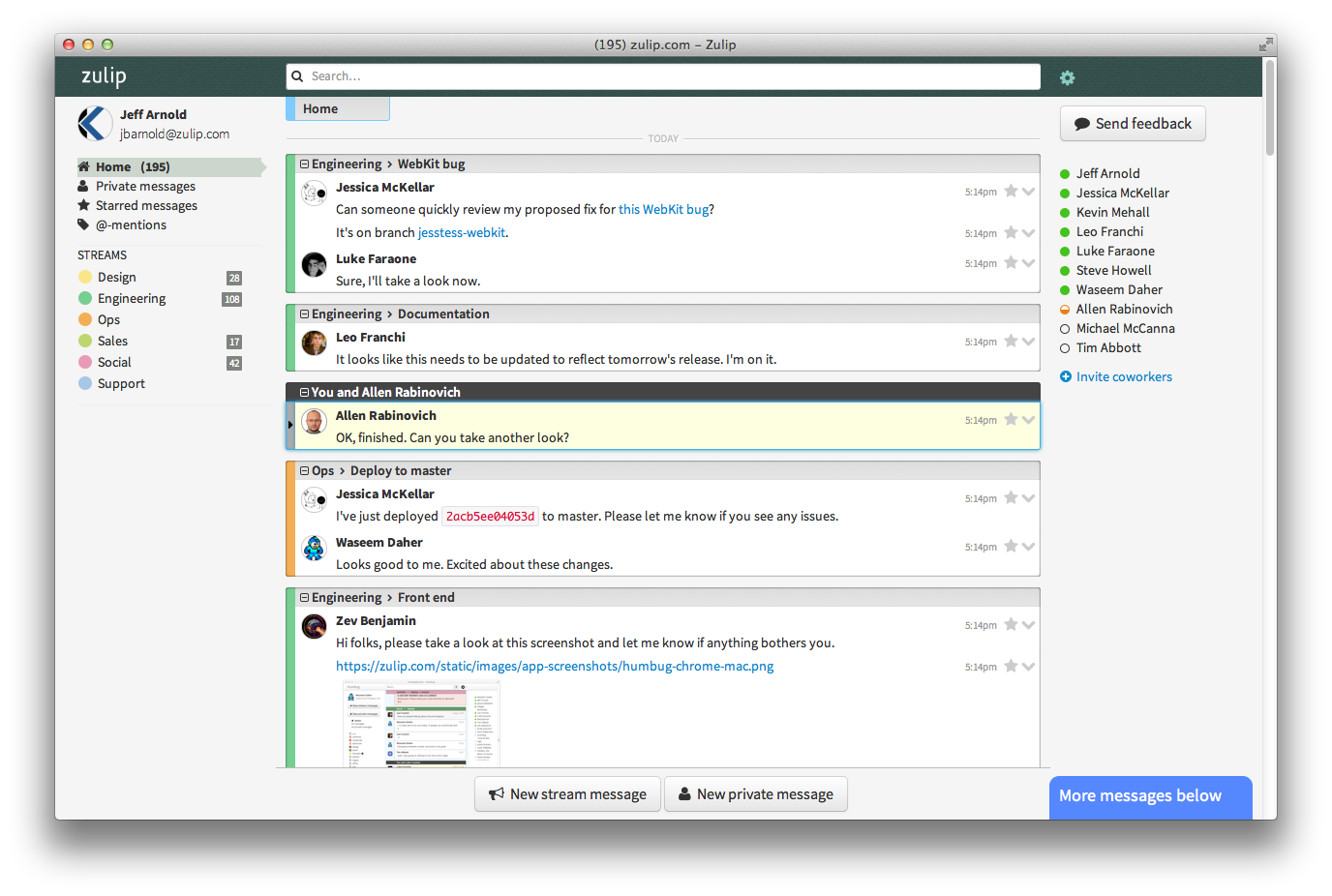Open chevron menu on Leo Franchi's message
This screenshot has width=1332, height=896.
click(1028, 341)
